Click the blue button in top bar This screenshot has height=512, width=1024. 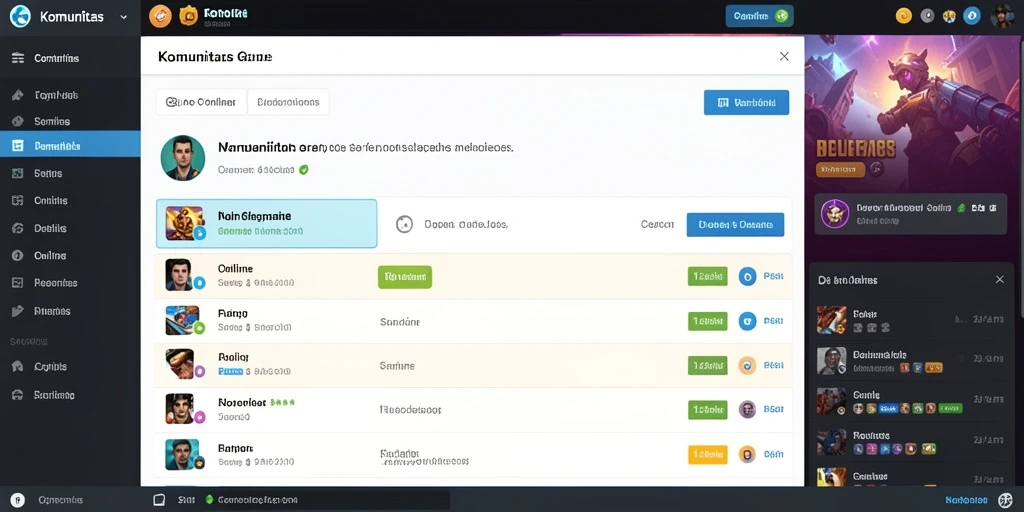760,16
